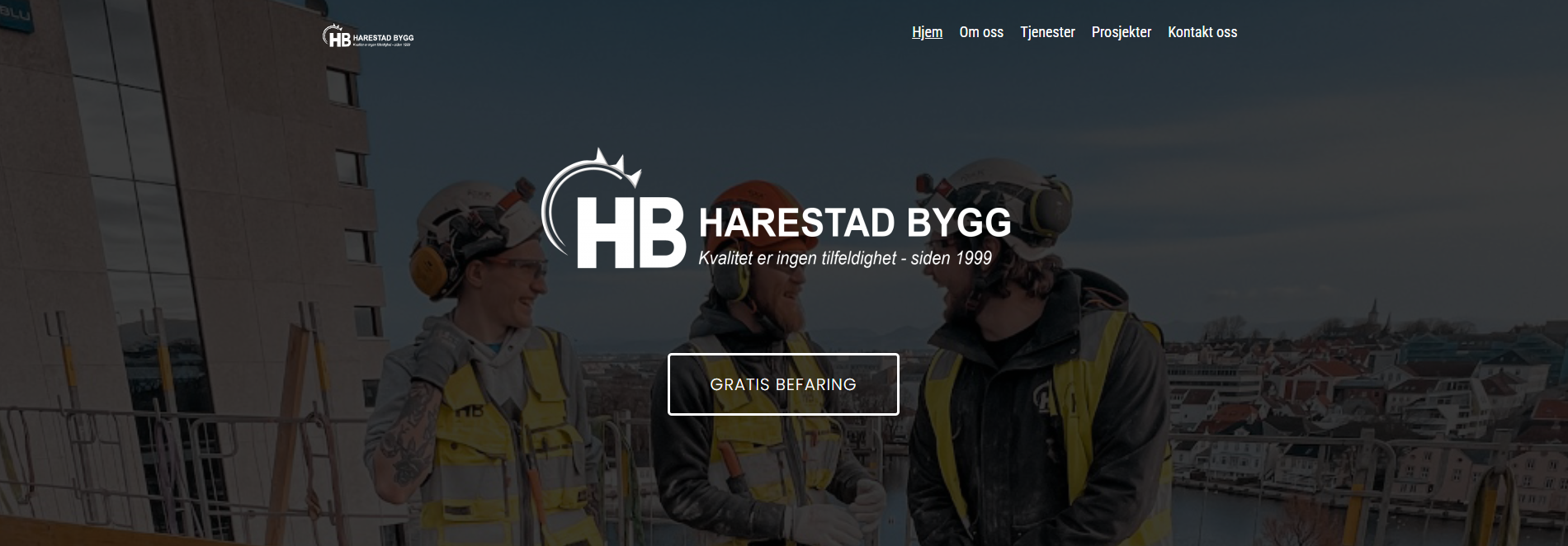
Task: View the Prosjekter page
Action: point(1121,32)
